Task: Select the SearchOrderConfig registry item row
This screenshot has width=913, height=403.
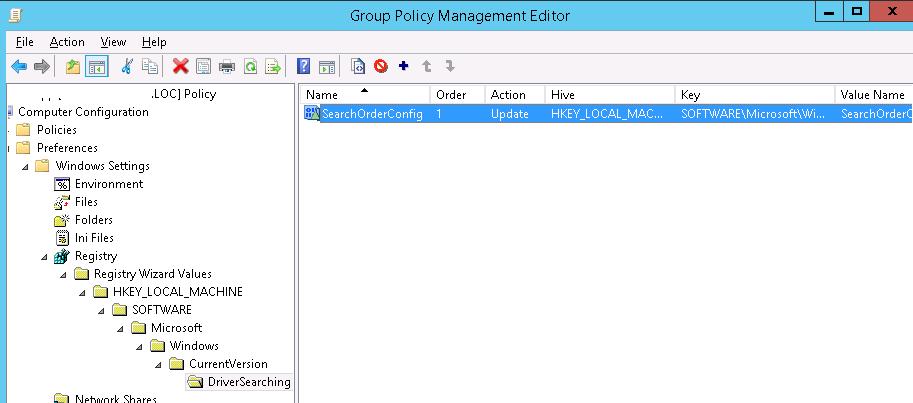Action: 372,114
